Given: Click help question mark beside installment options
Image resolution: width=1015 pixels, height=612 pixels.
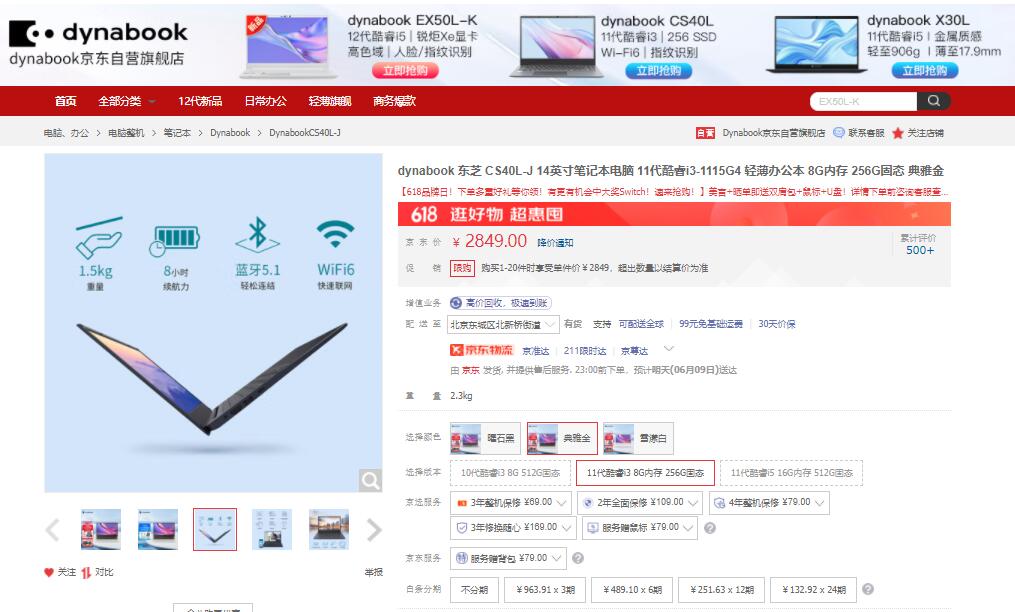Looking at the screenshot, I should pyautogui.click(x=868, y=589).
